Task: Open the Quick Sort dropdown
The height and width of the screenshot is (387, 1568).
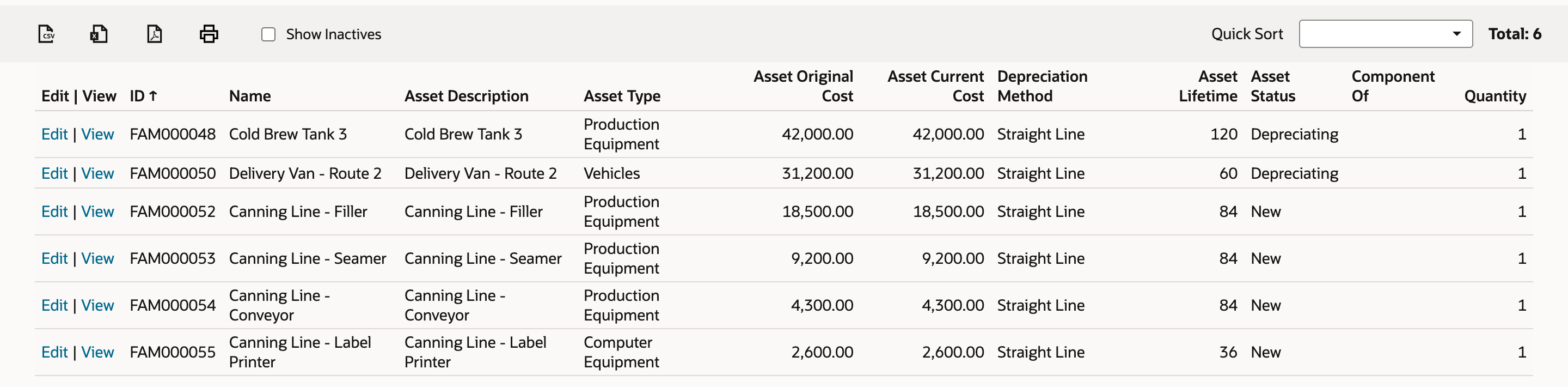Action: pyautogui.click(x=1386, y=34)
